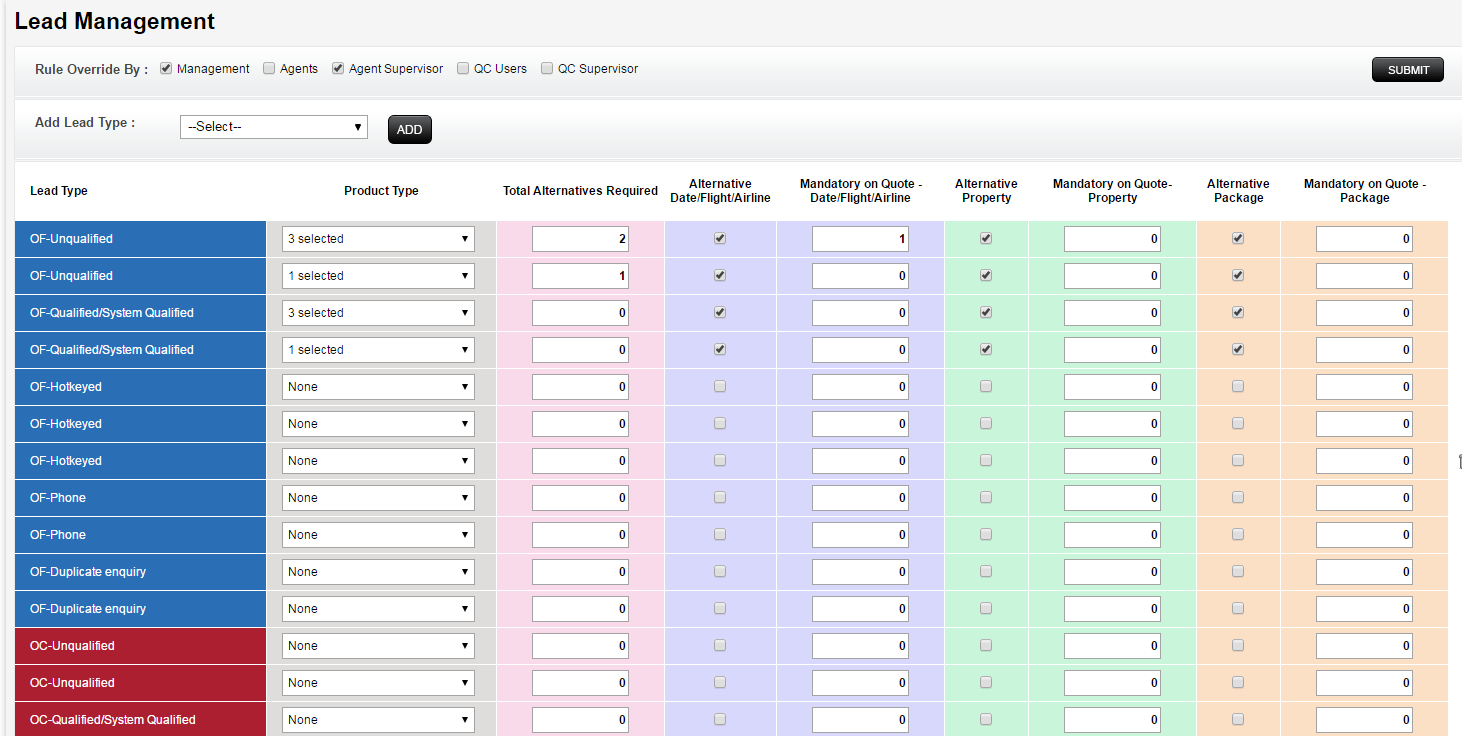The image size is (1462, 736).
Task: Open the Add Lead Type select dropdown
Action: [x=273, y=127]
